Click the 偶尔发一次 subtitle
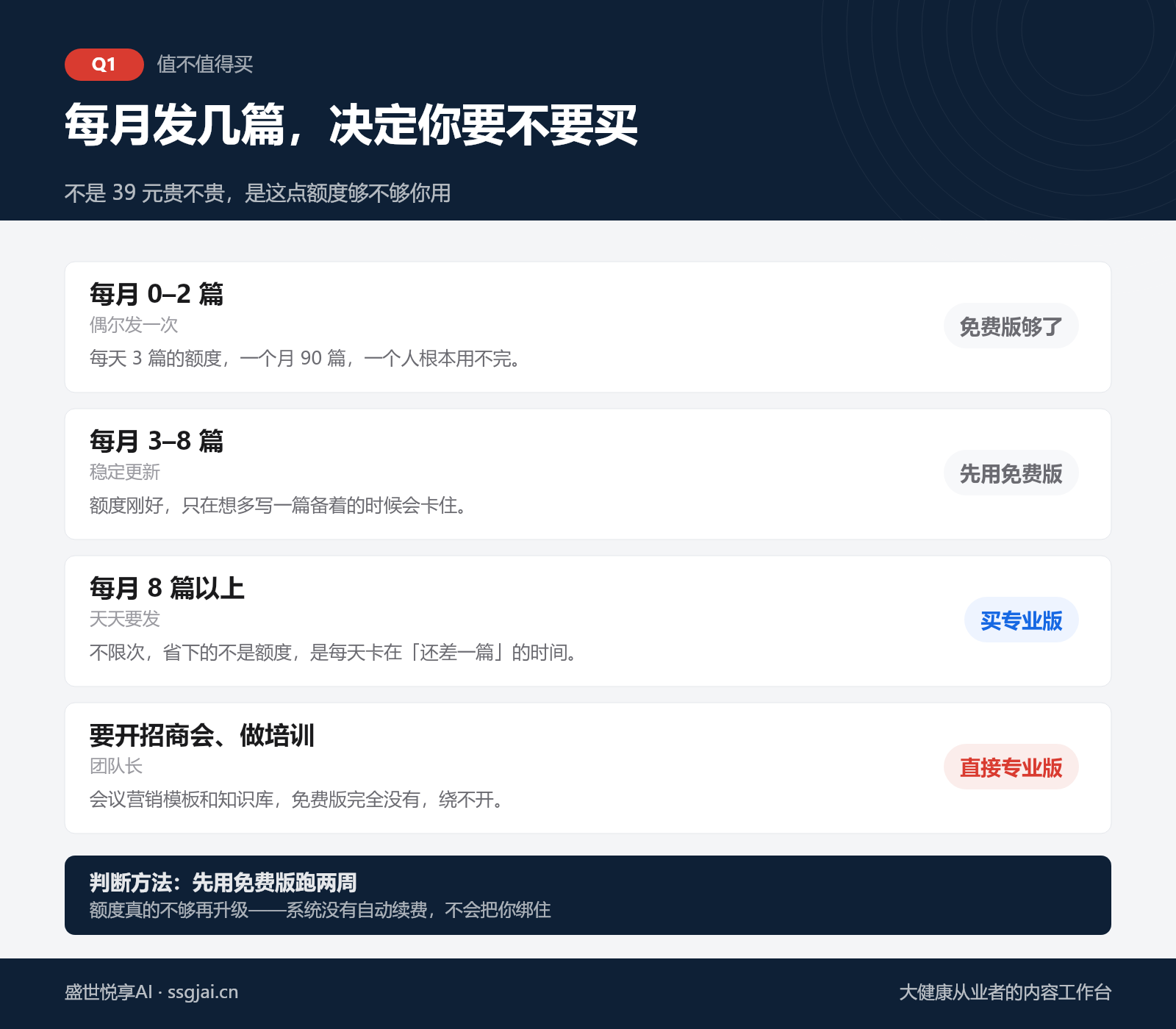Screen dimensions: 1176x1029 click(134, 325)
